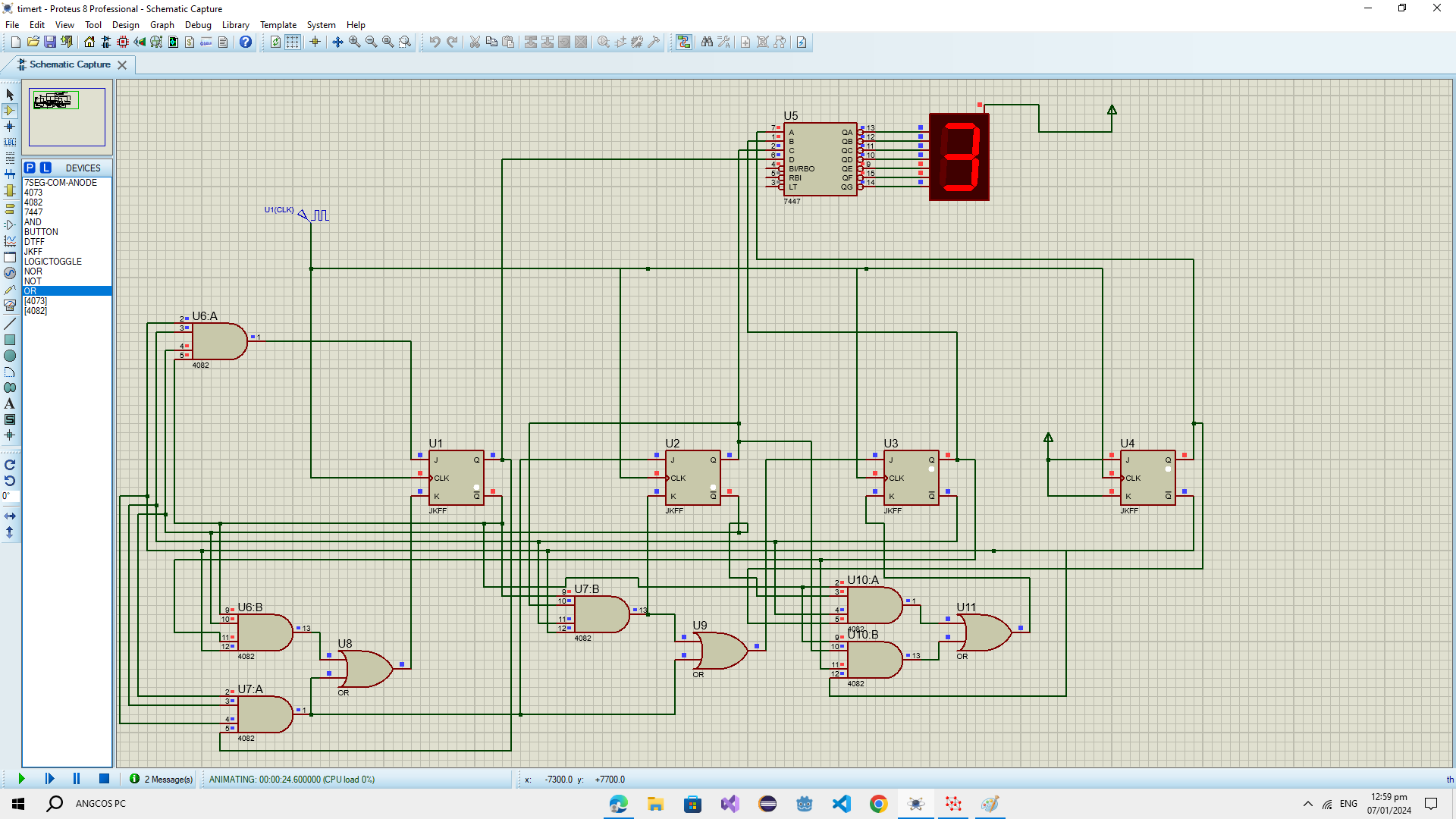Open PCB Layout icon
Image resolution: width=1456 pixels, height=819 pixels.
(123, 42)
